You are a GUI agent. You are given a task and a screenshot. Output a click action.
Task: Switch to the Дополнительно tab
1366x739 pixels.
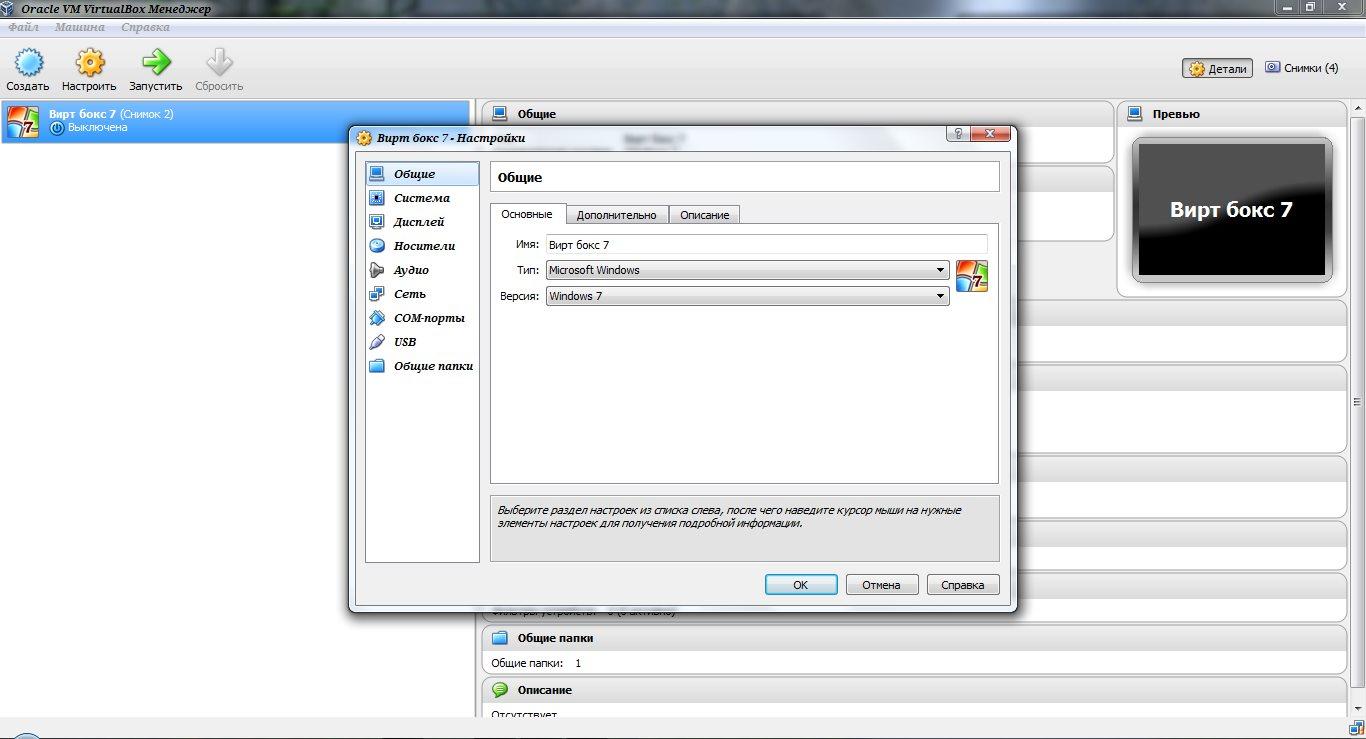tap(617, 215)
